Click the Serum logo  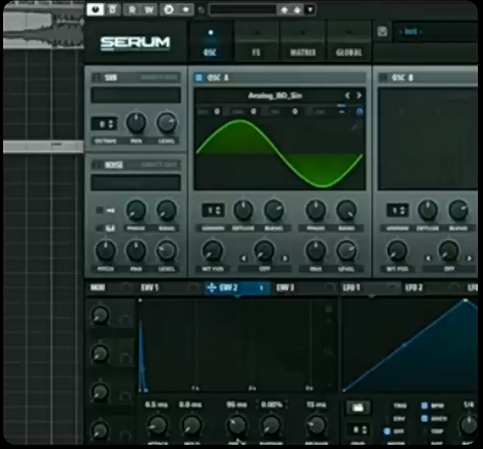pos(135,43)
